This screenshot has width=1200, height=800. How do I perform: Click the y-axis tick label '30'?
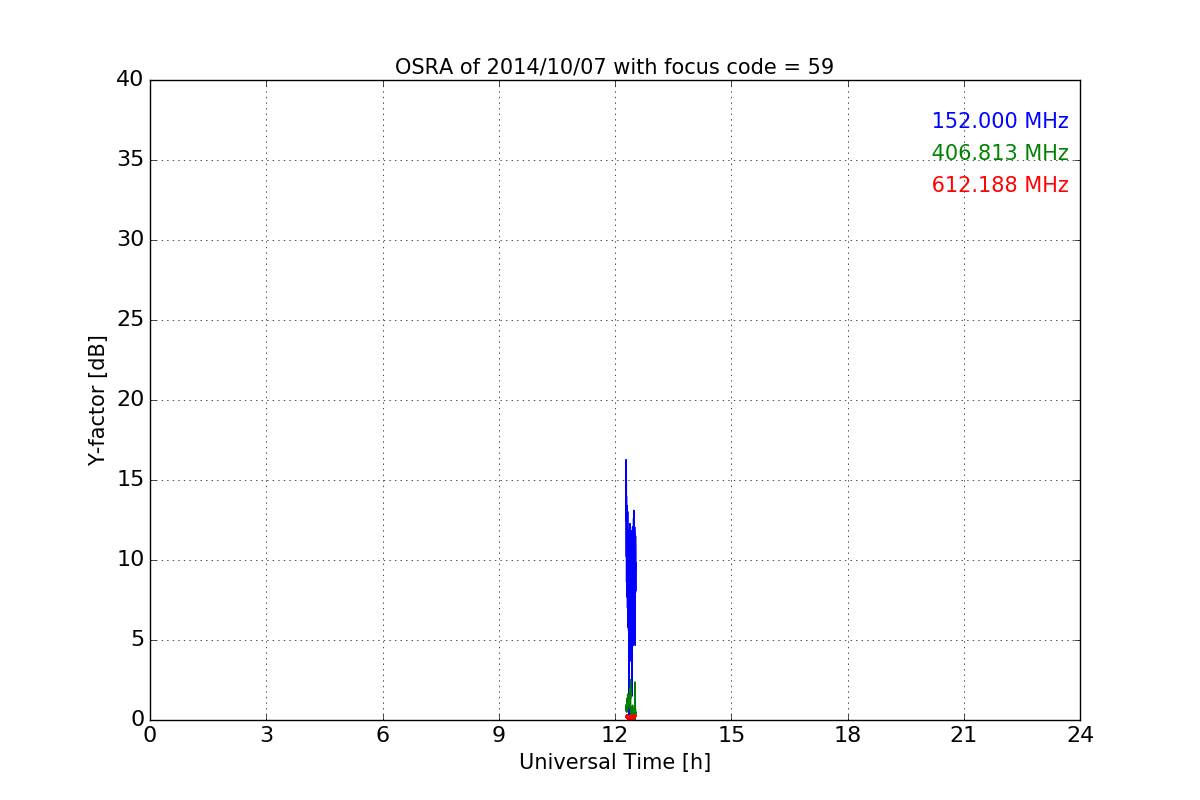coord(130,240)
